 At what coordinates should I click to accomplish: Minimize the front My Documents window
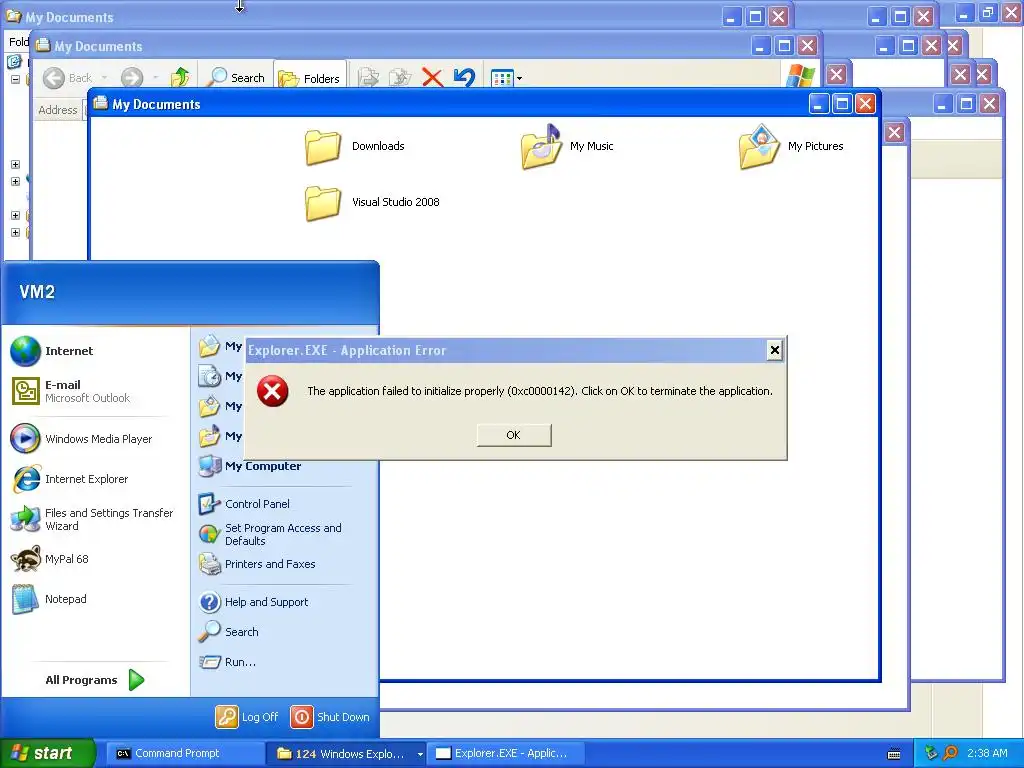(x=818, y=104)
